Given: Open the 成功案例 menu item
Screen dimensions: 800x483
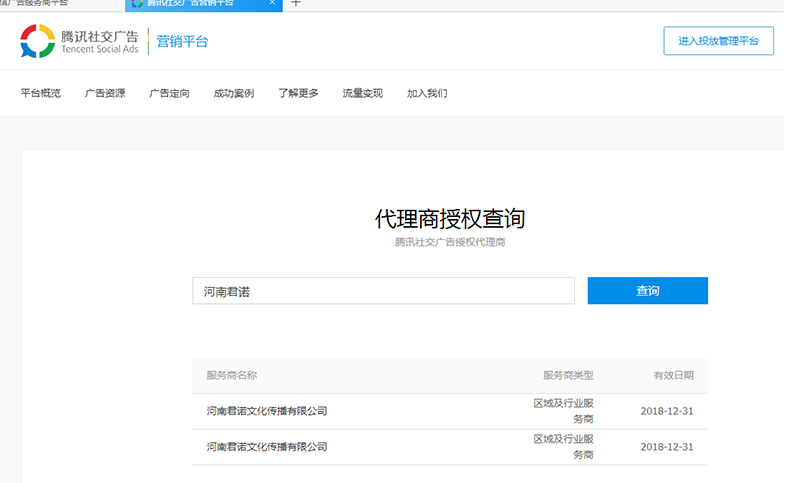Looking at the screenshot, I should (234, 93).
